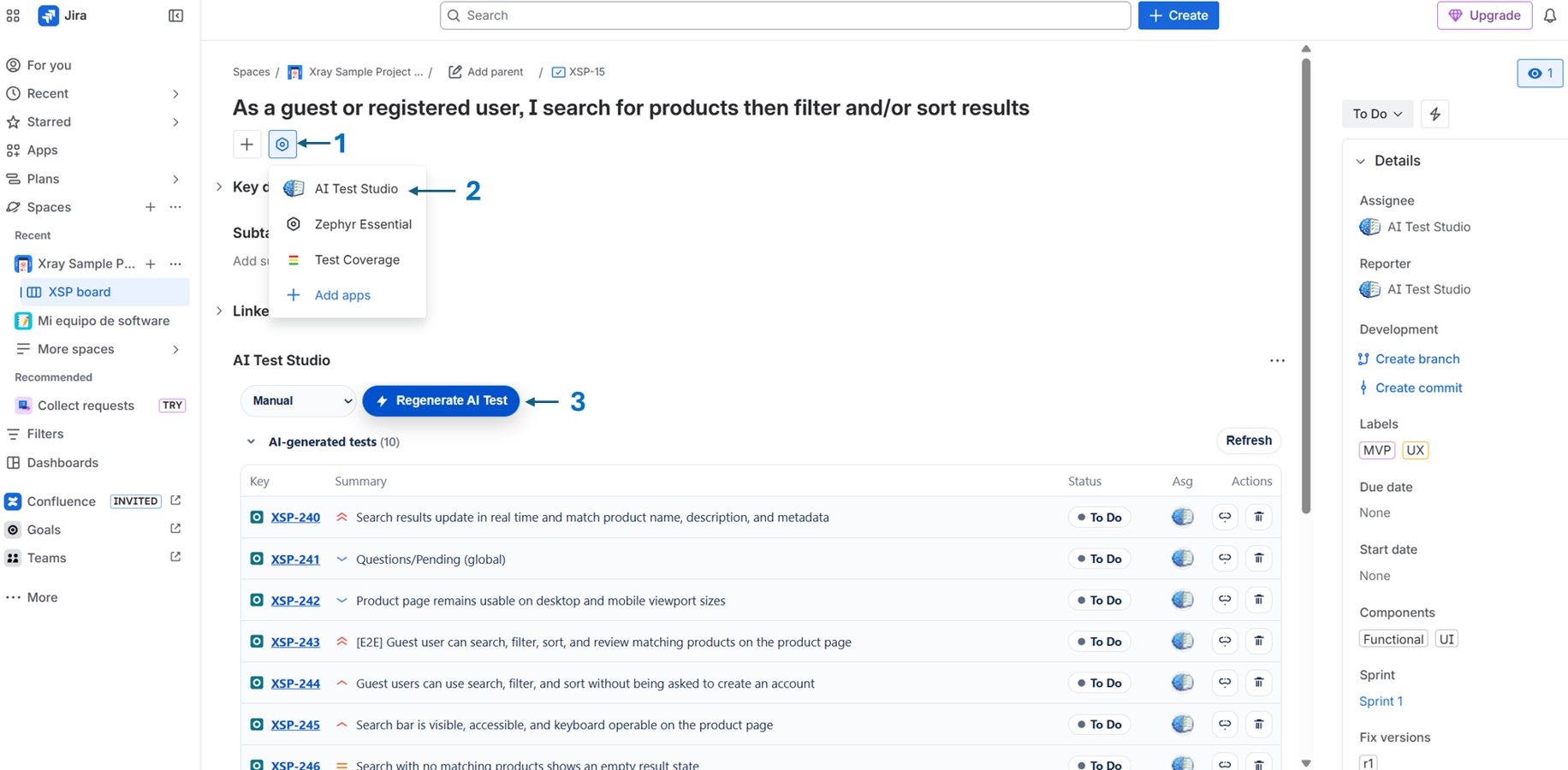Collapse the navigation sidebar with the panel toggle
The image size is (1568, 770).
(x=175, y=15)
